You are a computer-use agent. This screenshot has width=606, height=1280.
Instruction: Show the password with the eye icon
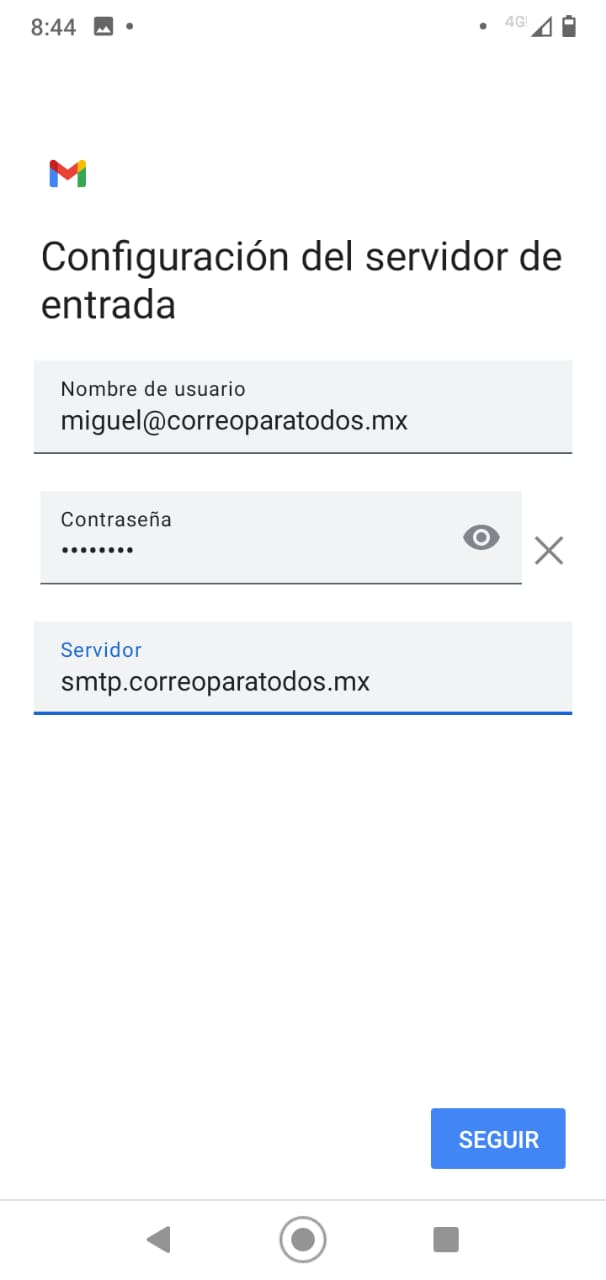click(481, 538)
